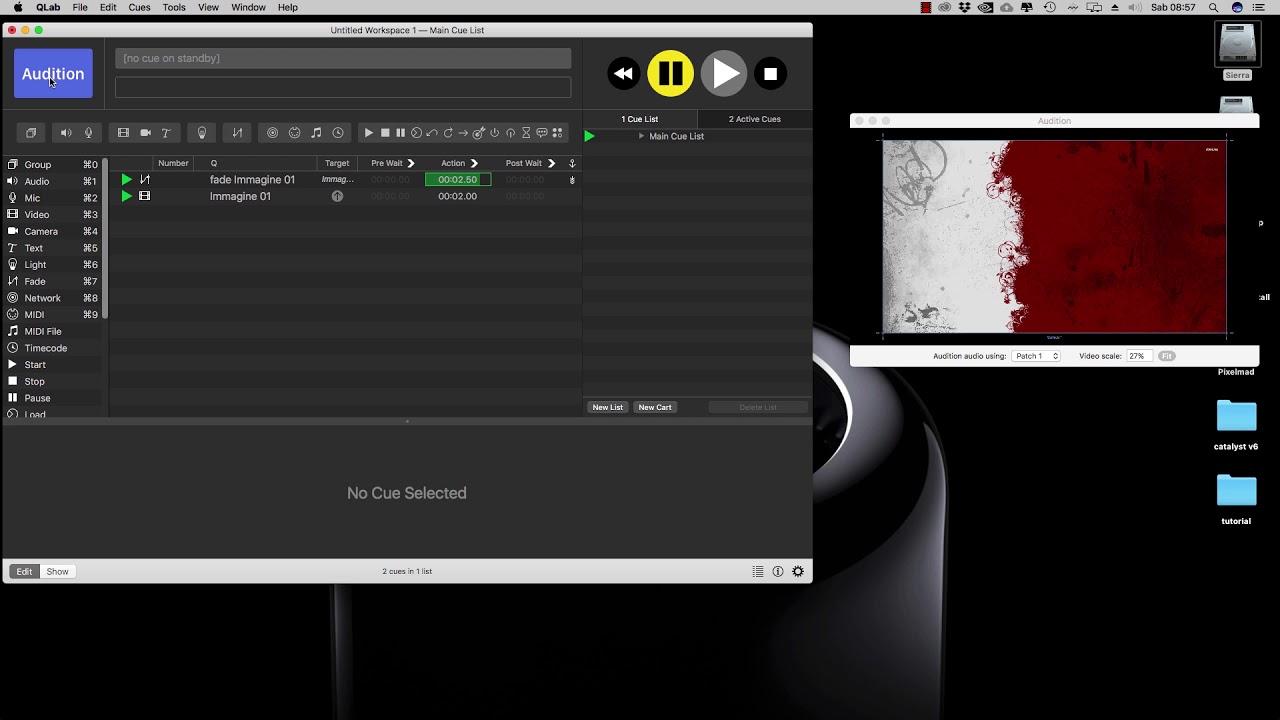Screen dimensions: 1280x720
Task: Add a Timecode cue using clock icon
Action: [x=338, y=133]
